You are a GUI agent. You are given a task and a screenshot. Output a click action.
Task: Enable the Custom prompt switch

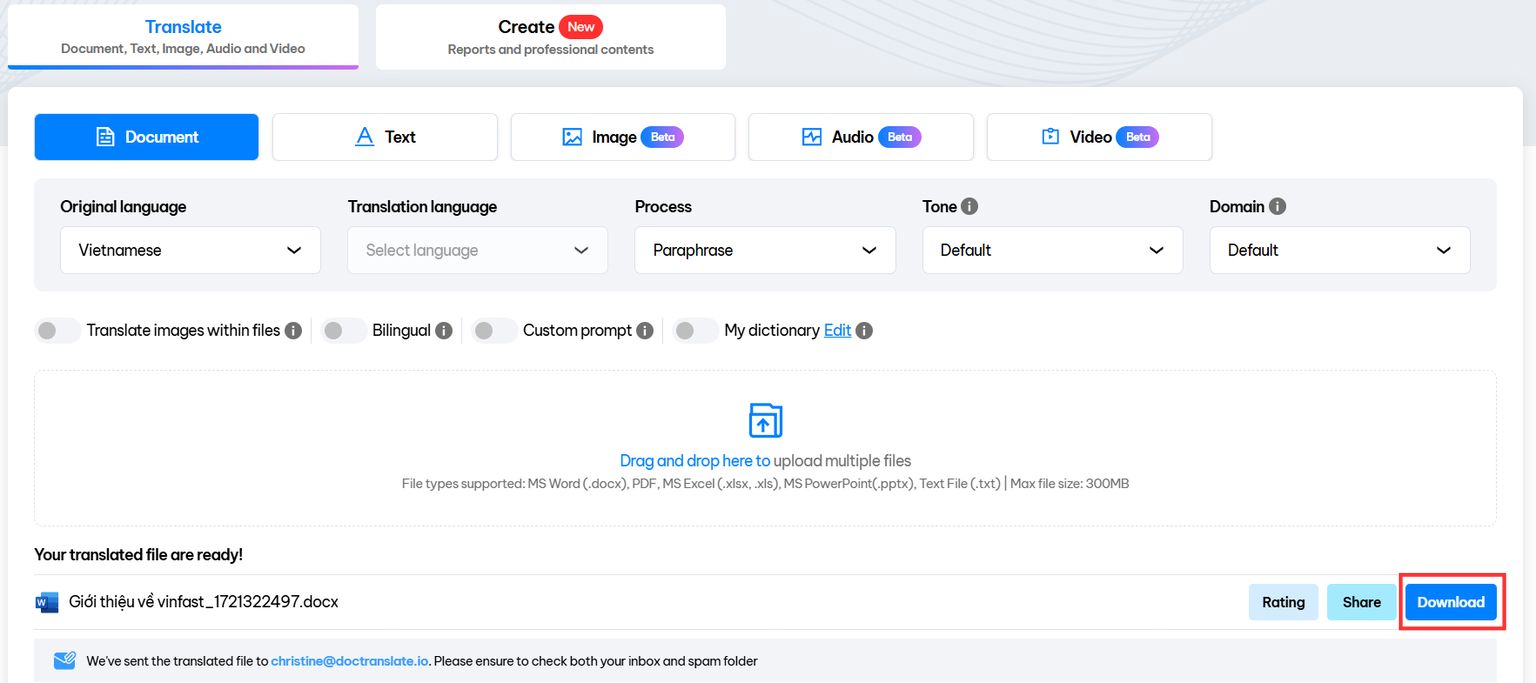click(x=494, y=330)
